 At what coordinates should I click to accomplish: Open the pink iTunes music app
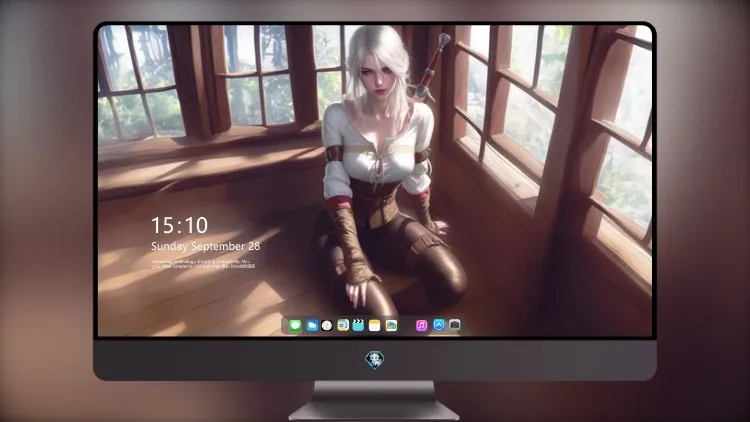pos(421,326)
